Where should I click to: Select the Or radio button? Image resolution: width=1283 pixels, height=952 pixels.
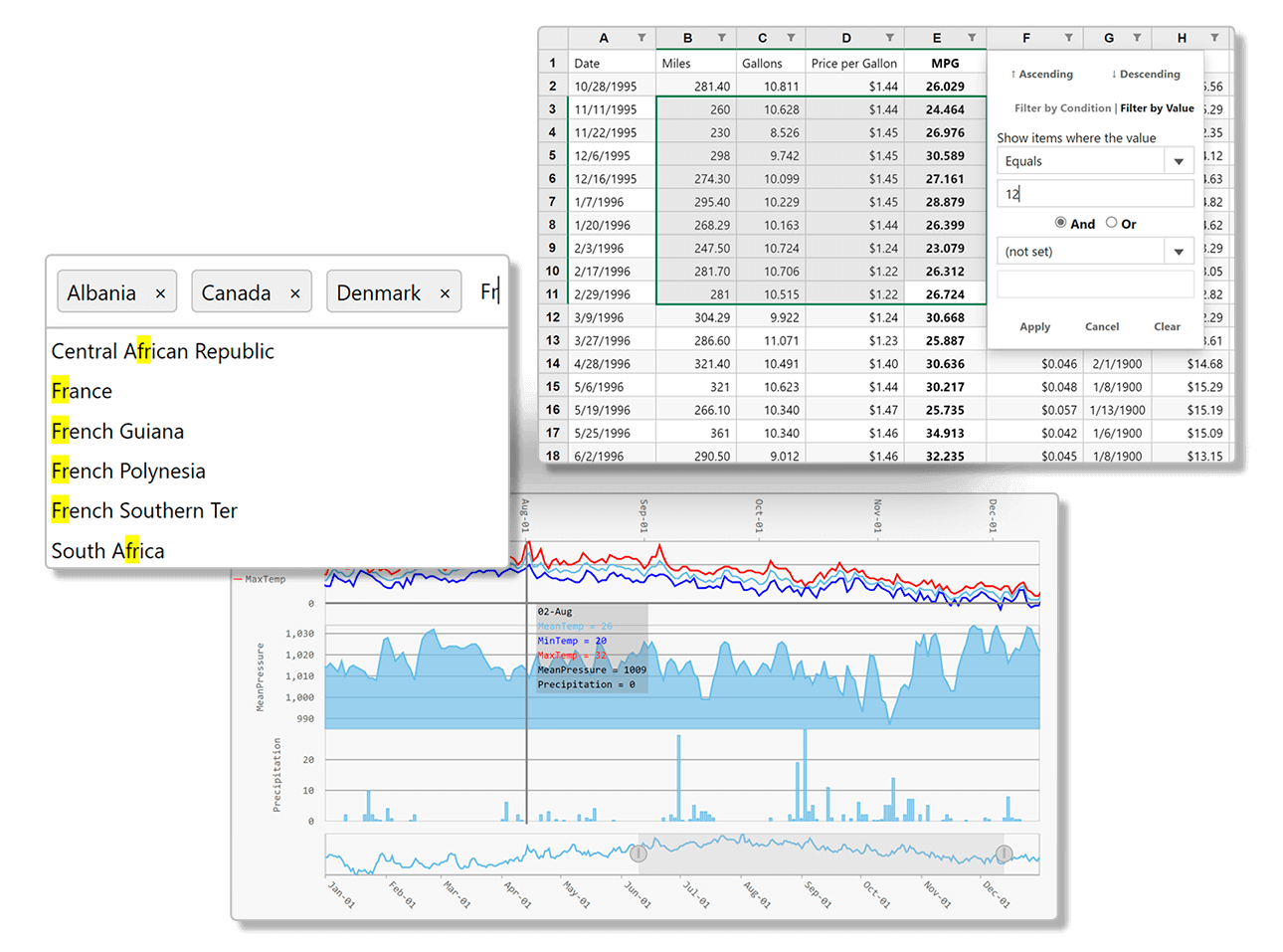[1112, 223]
